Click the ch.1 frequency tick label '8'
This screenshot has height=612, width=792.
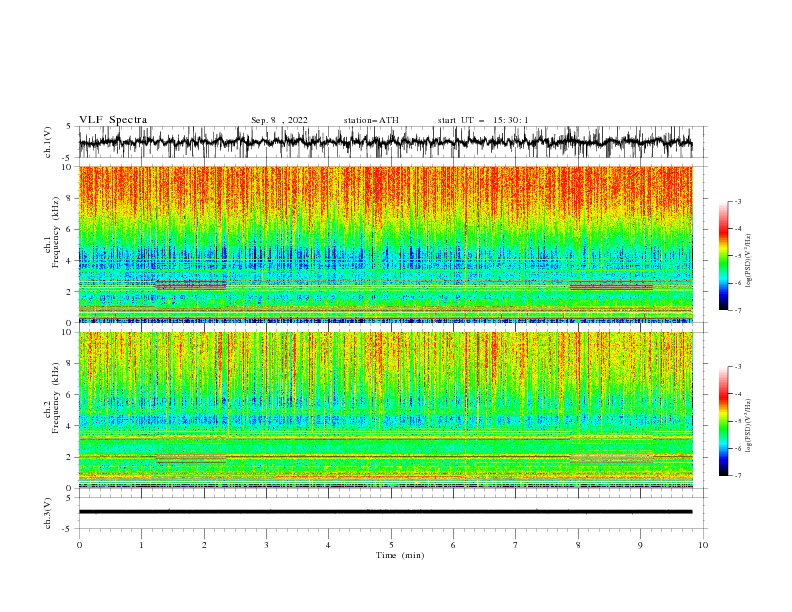coord(70,198)
